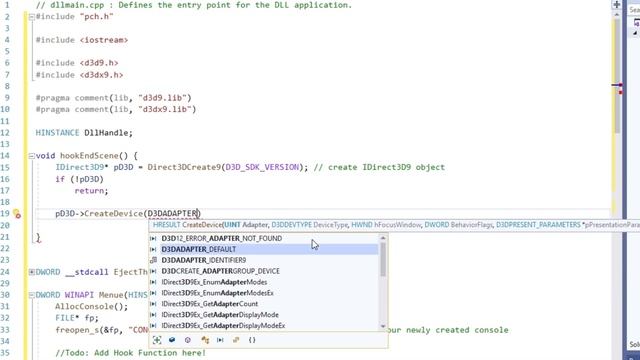The width and height of the screenshot is (640, 360).
Task: Toggle the IntelliSense classes filter (blue cube)
Action: (x=172, y=340)
